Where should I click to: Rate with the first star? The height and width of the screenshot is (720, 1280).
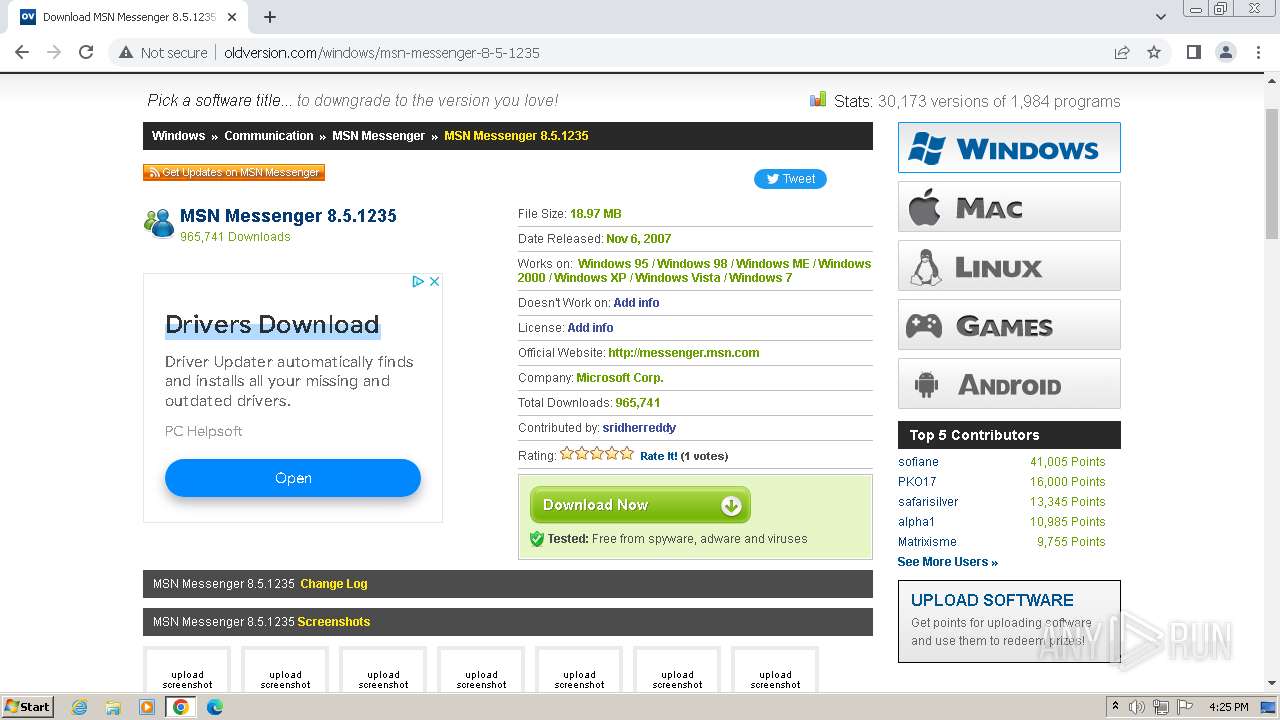pos(567,454)
